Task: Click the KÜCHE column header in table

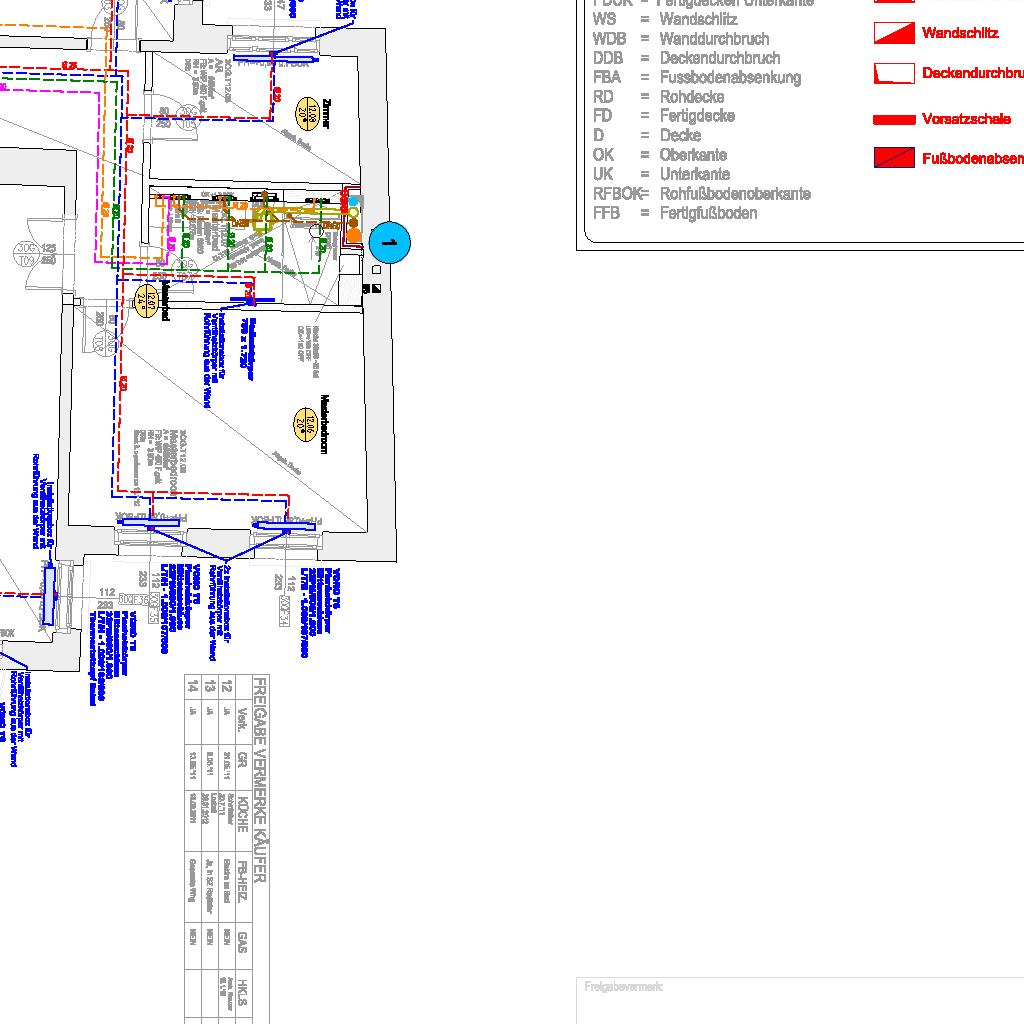Action: coord(242,813)
